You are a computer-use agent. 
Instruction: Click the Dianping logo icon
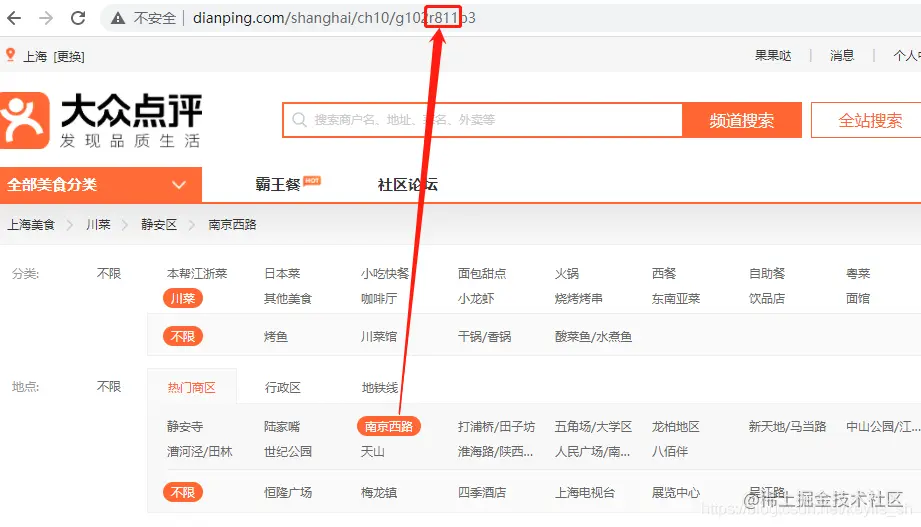(x=23, y=120)
